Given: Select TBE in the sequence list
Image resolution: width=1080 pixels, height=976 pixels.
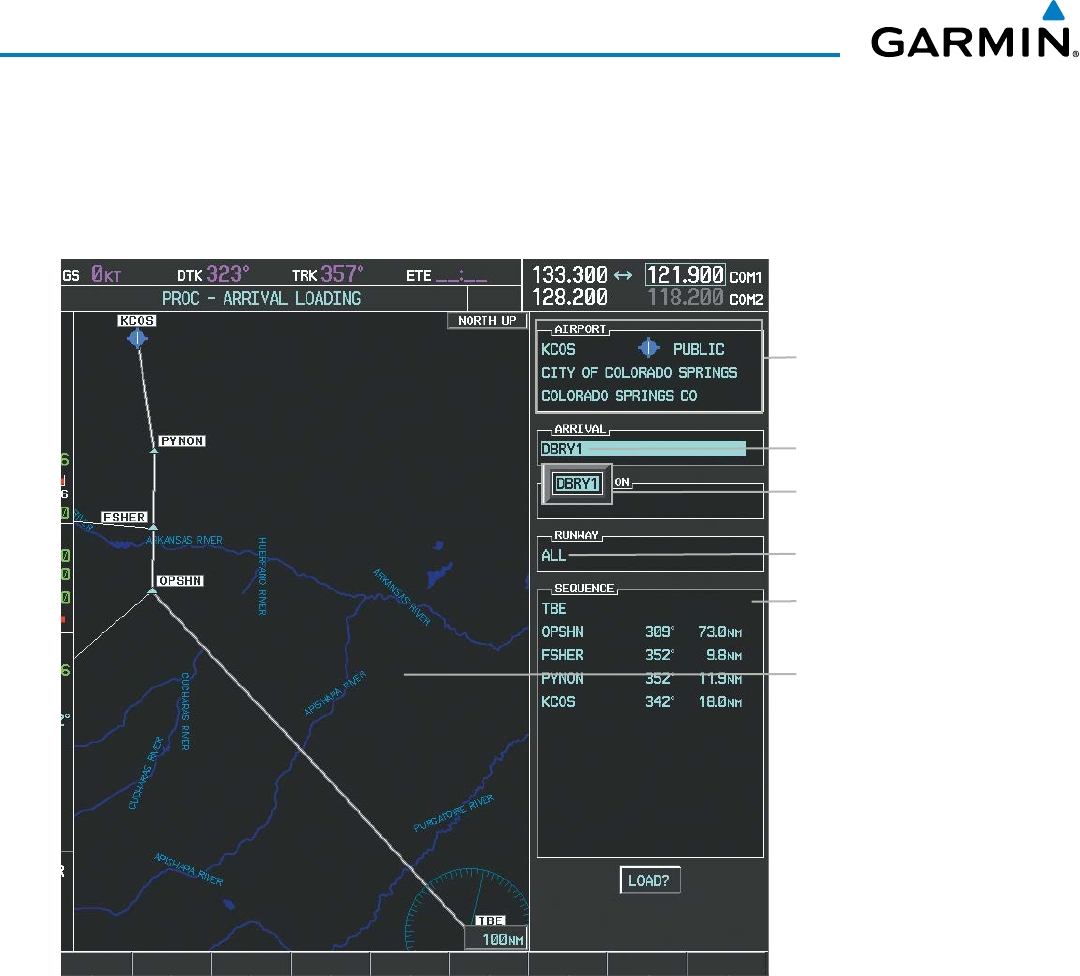Looking at the screenshot, I should click(x=554, y=609).
